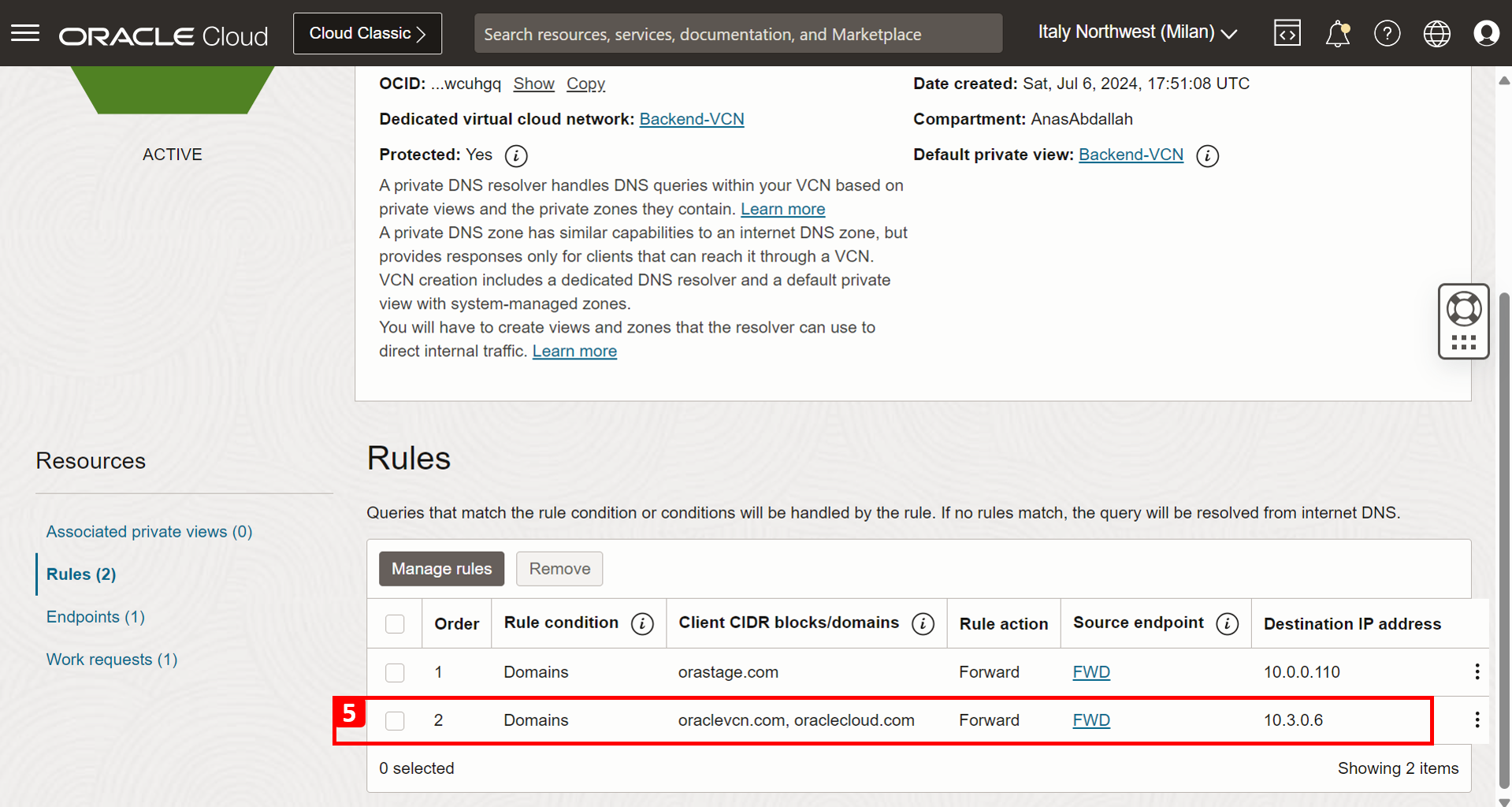Click the drag handle dots under the support widget

pos(1464,342)
